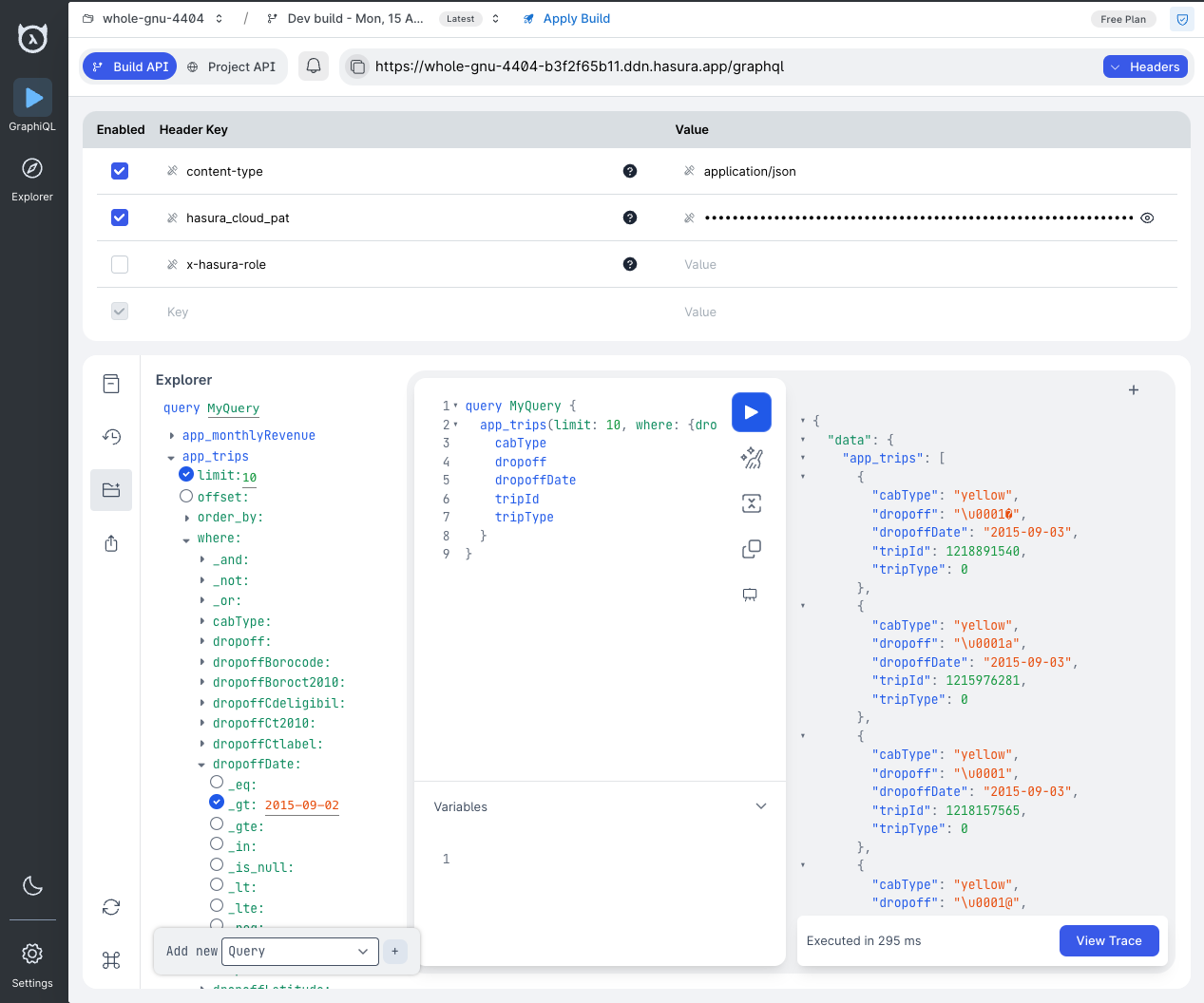Toggle the query explorer panel icon
This screenshot has height=1003, width=1204.
click(111, 490)
